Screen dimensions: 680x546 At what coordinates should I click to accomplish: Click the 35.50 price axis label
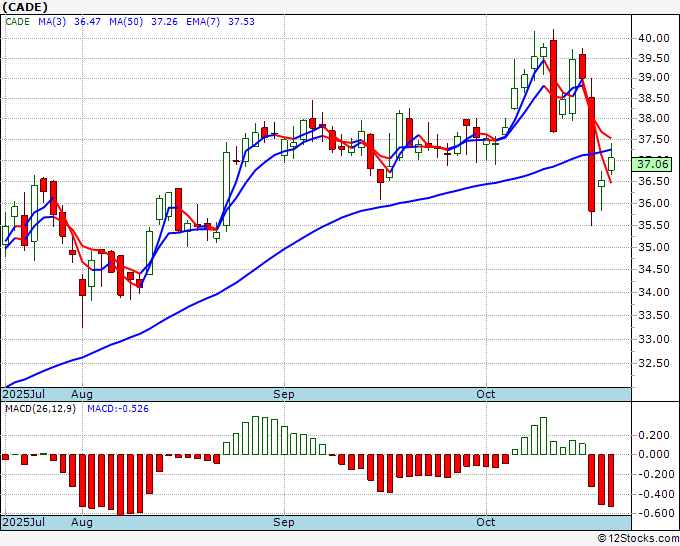(654, 225)
